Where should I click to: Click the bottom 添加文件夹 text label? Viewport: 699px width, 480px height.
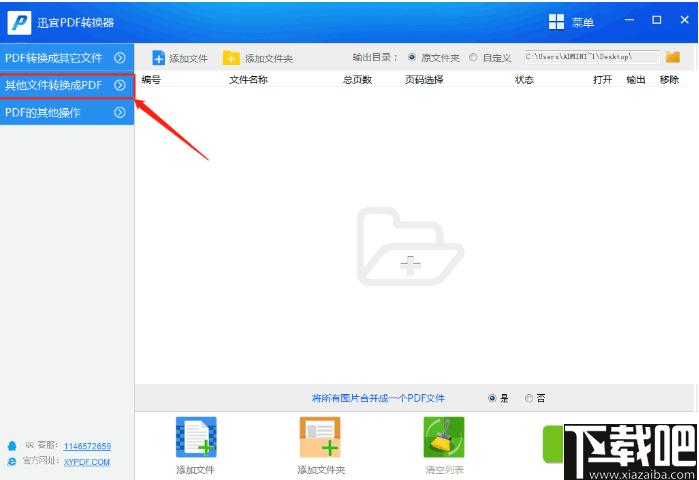coord(321,470)
